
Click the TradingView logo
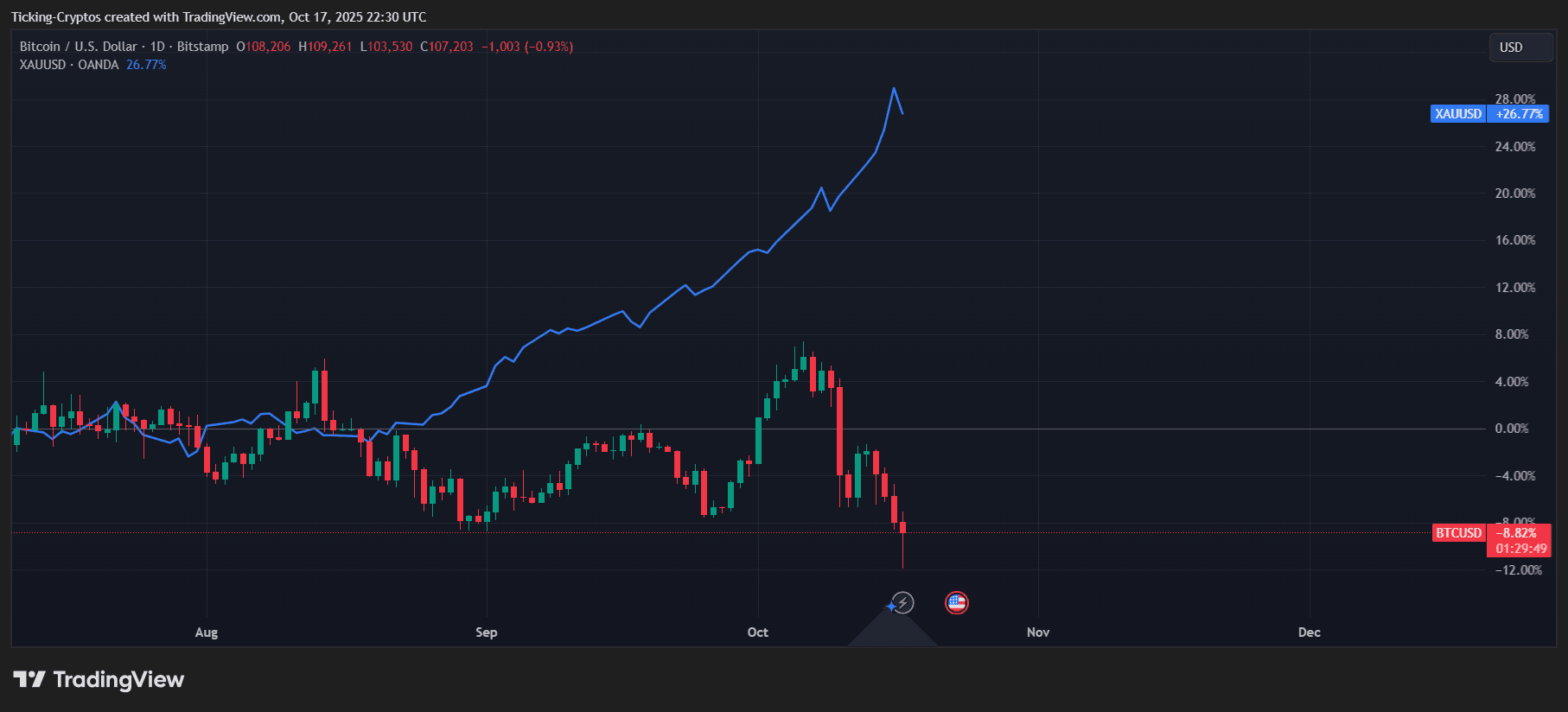[x=99, y=680]
